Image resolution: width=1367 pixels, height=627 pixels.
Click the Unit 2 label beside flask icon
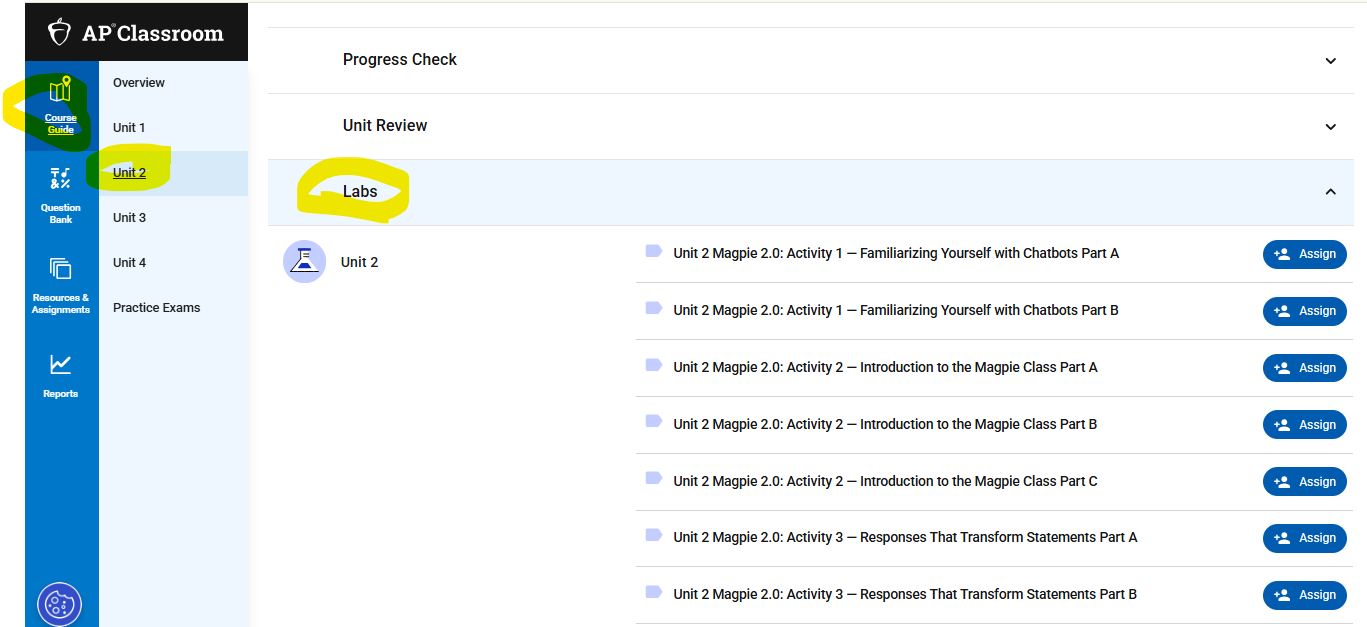(x=359, y=263)
